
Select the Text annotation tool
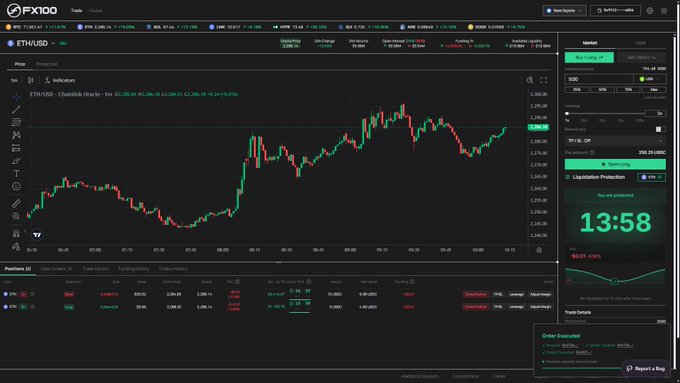pyautogui.click(x=16, y=173)
